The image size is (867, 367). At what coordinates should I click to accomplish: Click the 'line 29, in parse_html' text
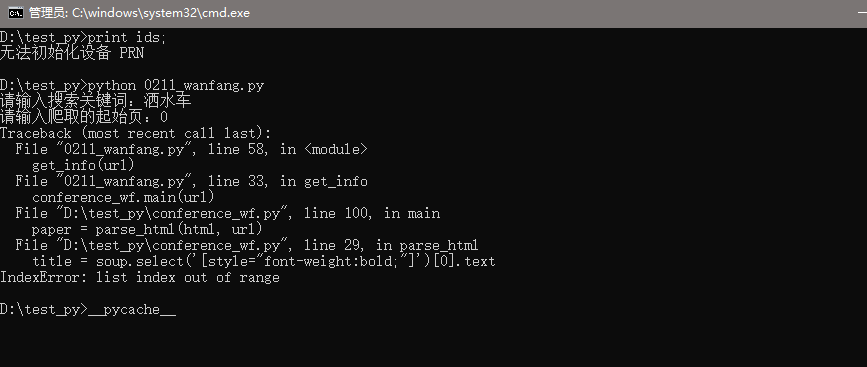(x=391, y=245)
